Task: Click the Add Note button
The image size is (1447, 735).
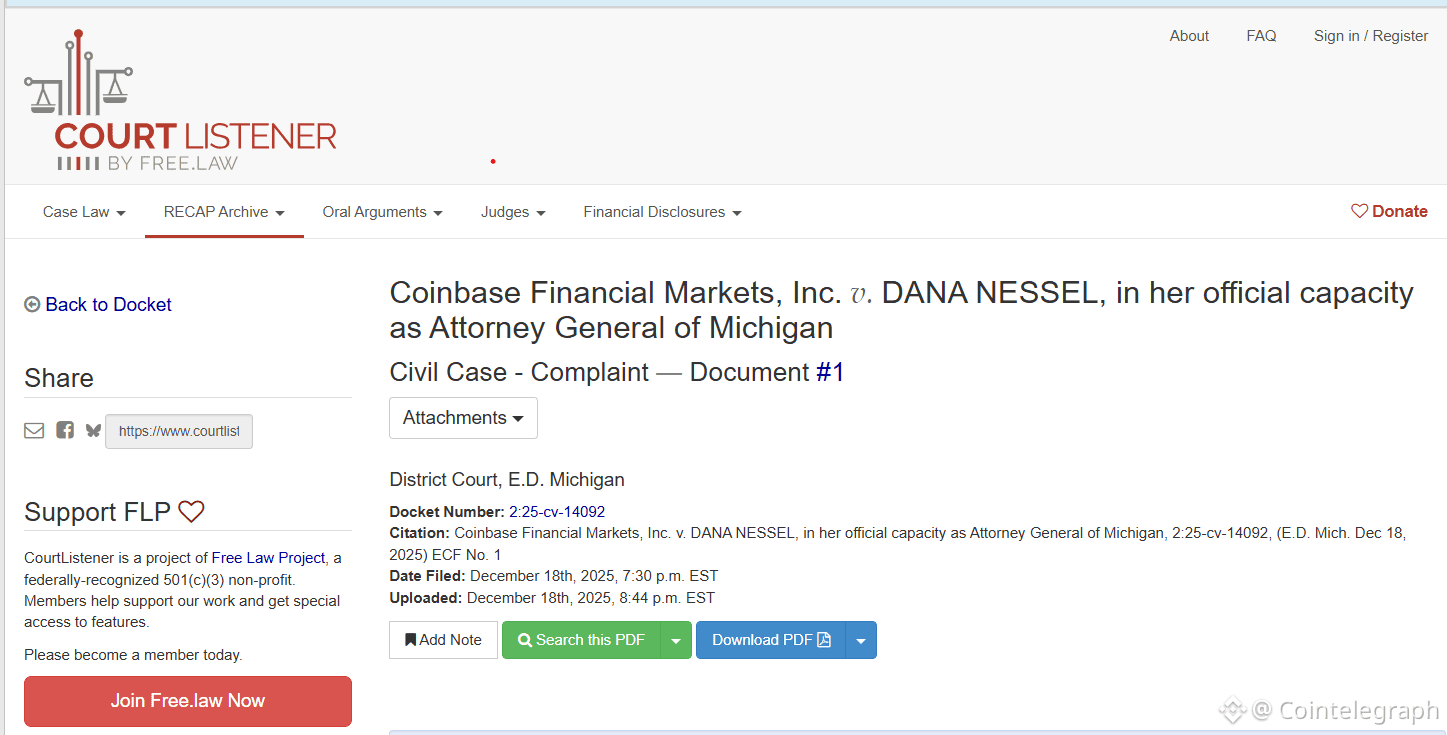Action: pos(443,640)
